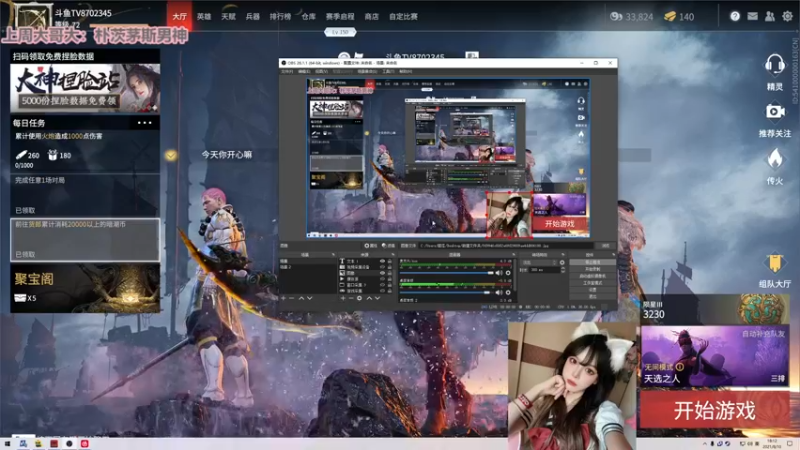Click the 浏览 browse button in OBS

[x=605, y=245]
